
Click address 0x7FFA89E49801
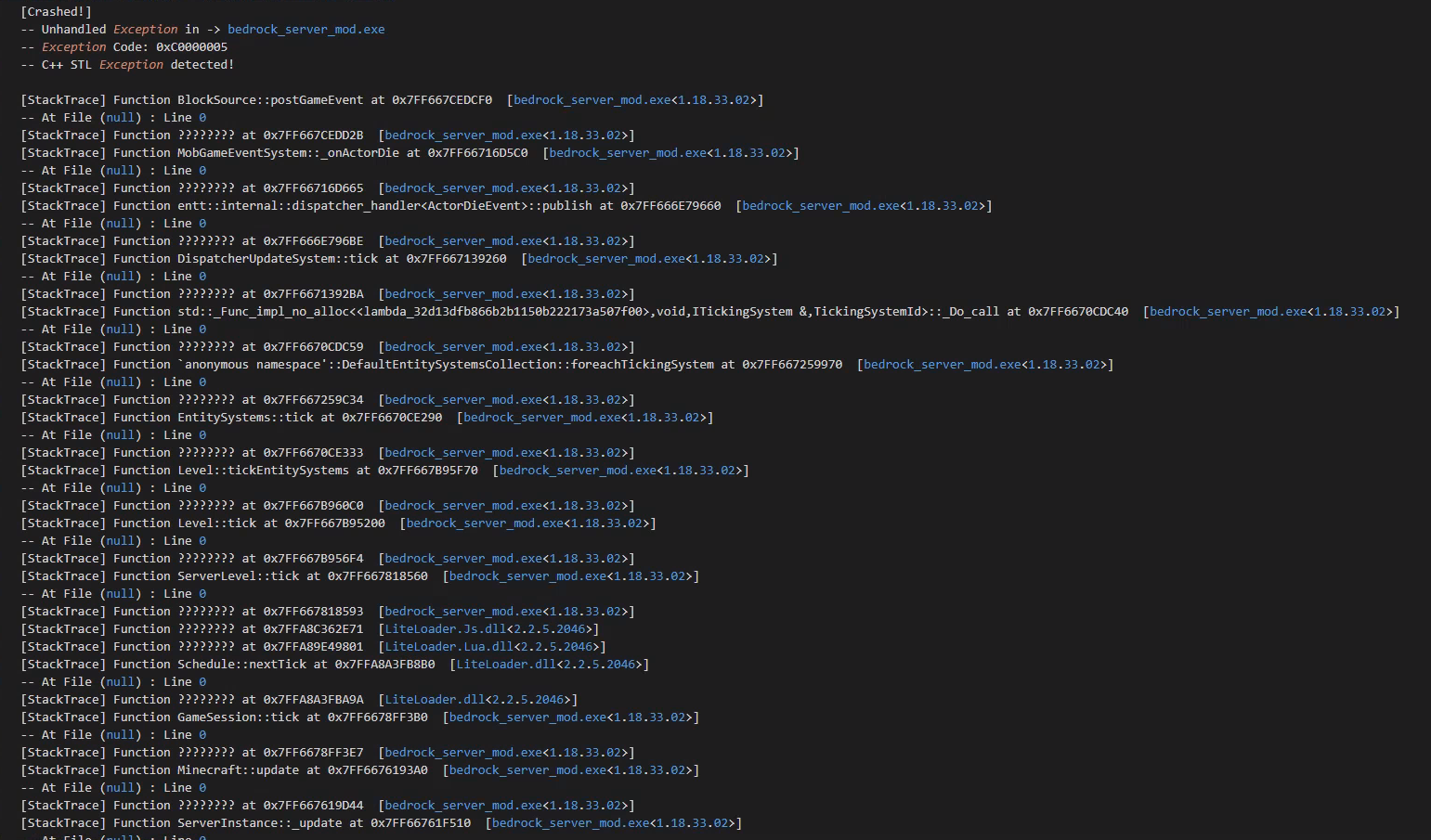313,647
